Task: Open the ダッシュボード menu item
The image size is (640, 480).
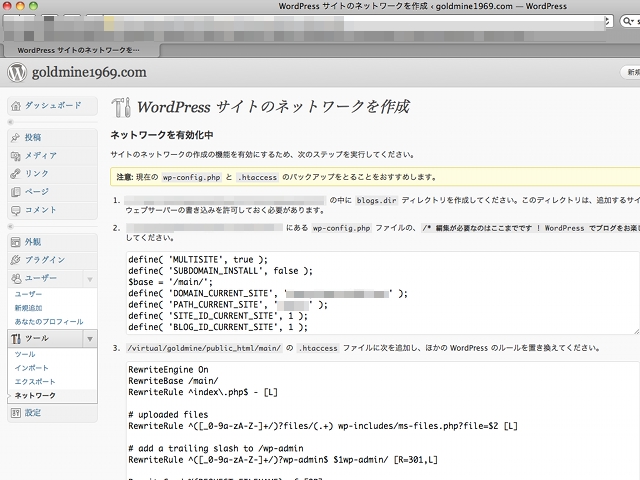Action: 53,106
